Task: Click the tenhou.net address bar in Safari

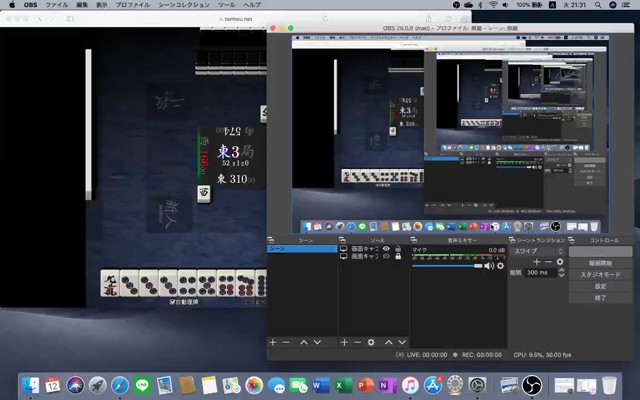Action: [x=236, y=19]
